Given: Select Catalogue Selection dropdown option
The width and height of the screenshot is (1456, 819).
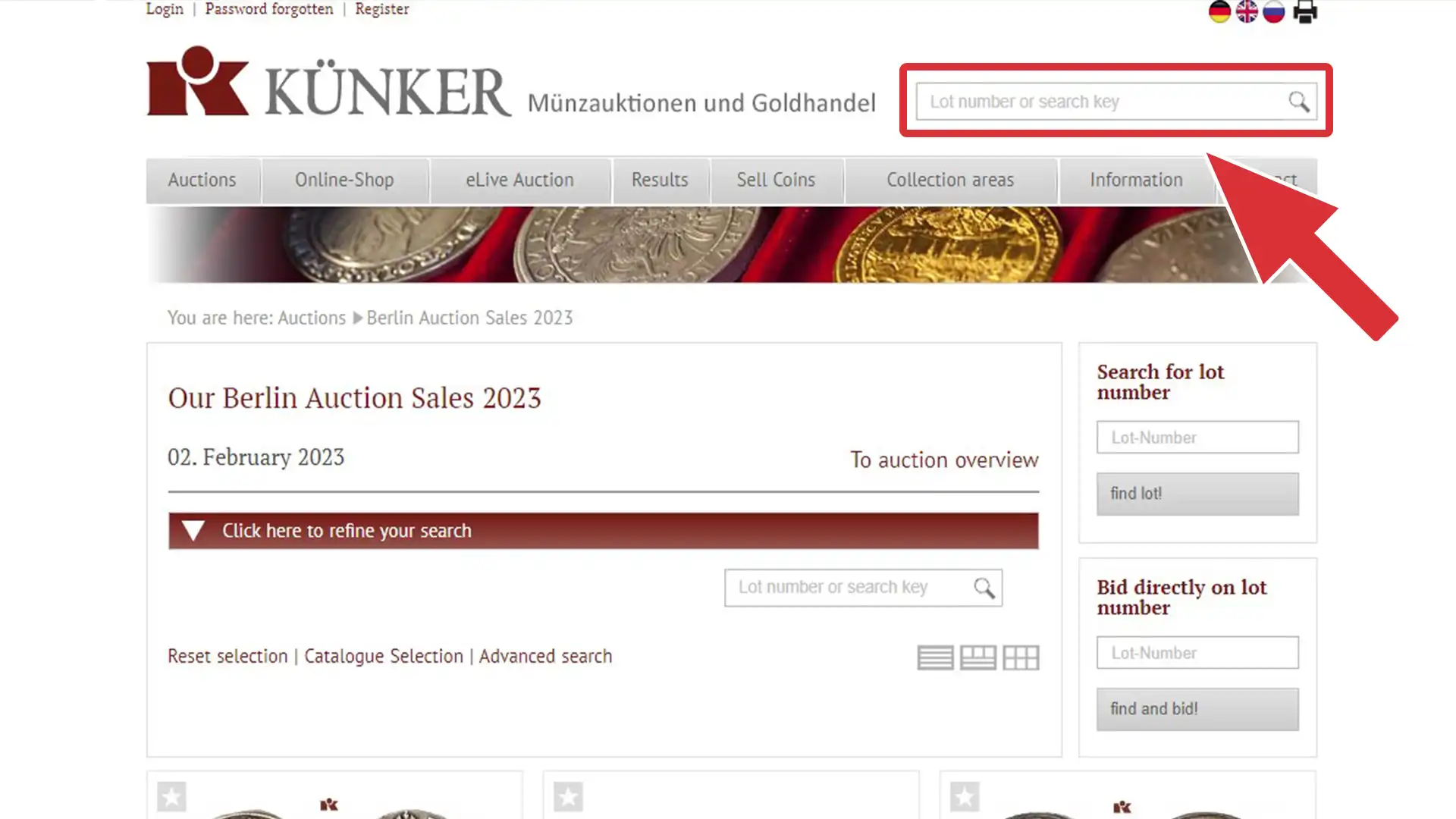Looking at the screenshot, I should pyautogui.click(x=383, y=656).
